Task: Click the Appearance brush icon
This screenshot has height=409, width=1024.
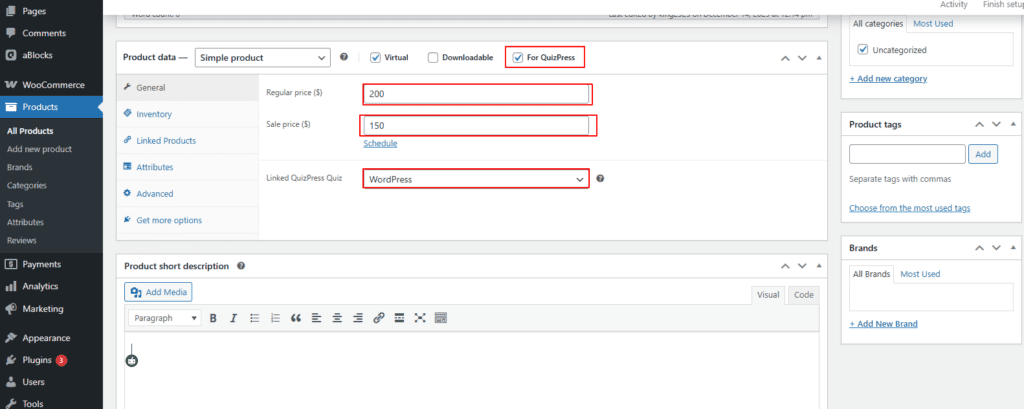Action: pos(10,338)
